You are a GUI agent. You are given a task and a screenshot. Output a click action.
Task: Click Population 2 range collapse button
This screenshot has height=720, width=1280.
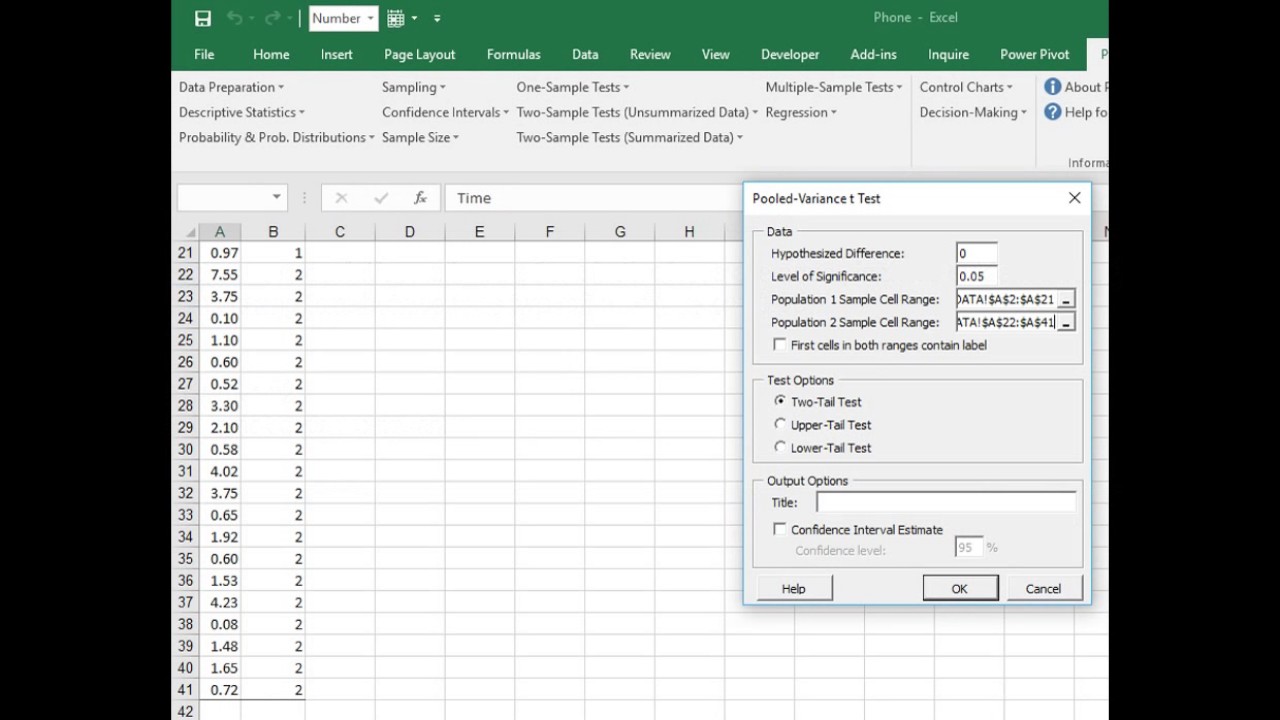[x=1066, y=323]
